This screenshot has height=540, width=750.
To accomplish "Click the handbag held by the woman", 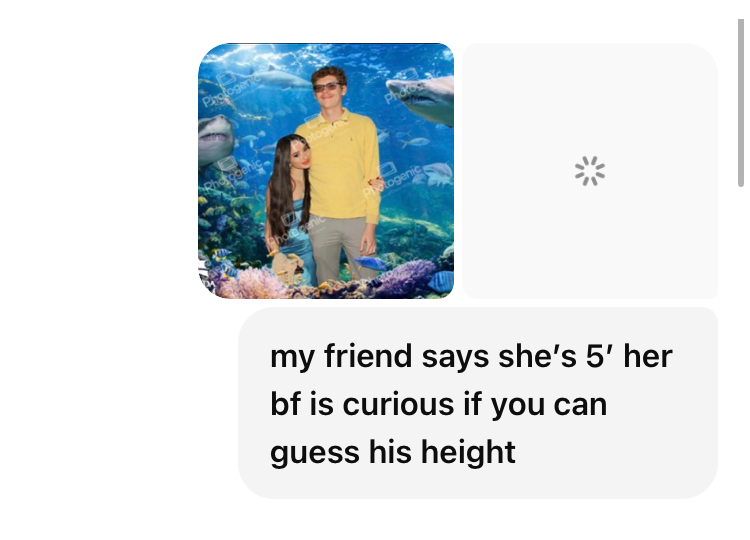I will coord(288,268).
